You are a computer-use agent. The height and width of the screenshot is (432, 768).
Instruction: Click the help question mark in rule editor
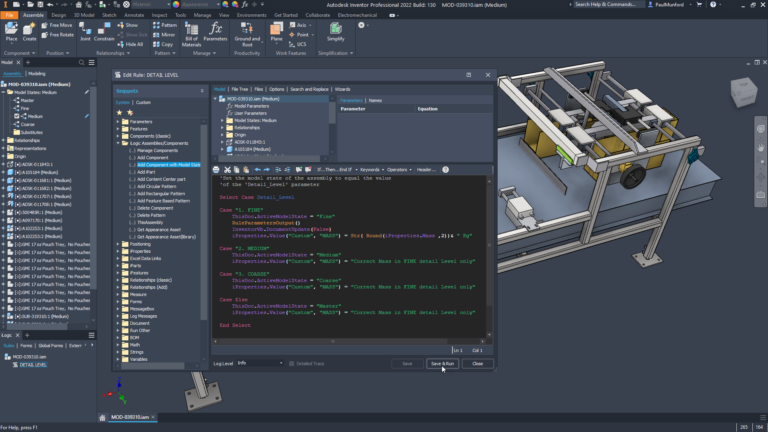click(x=445, y=169)
